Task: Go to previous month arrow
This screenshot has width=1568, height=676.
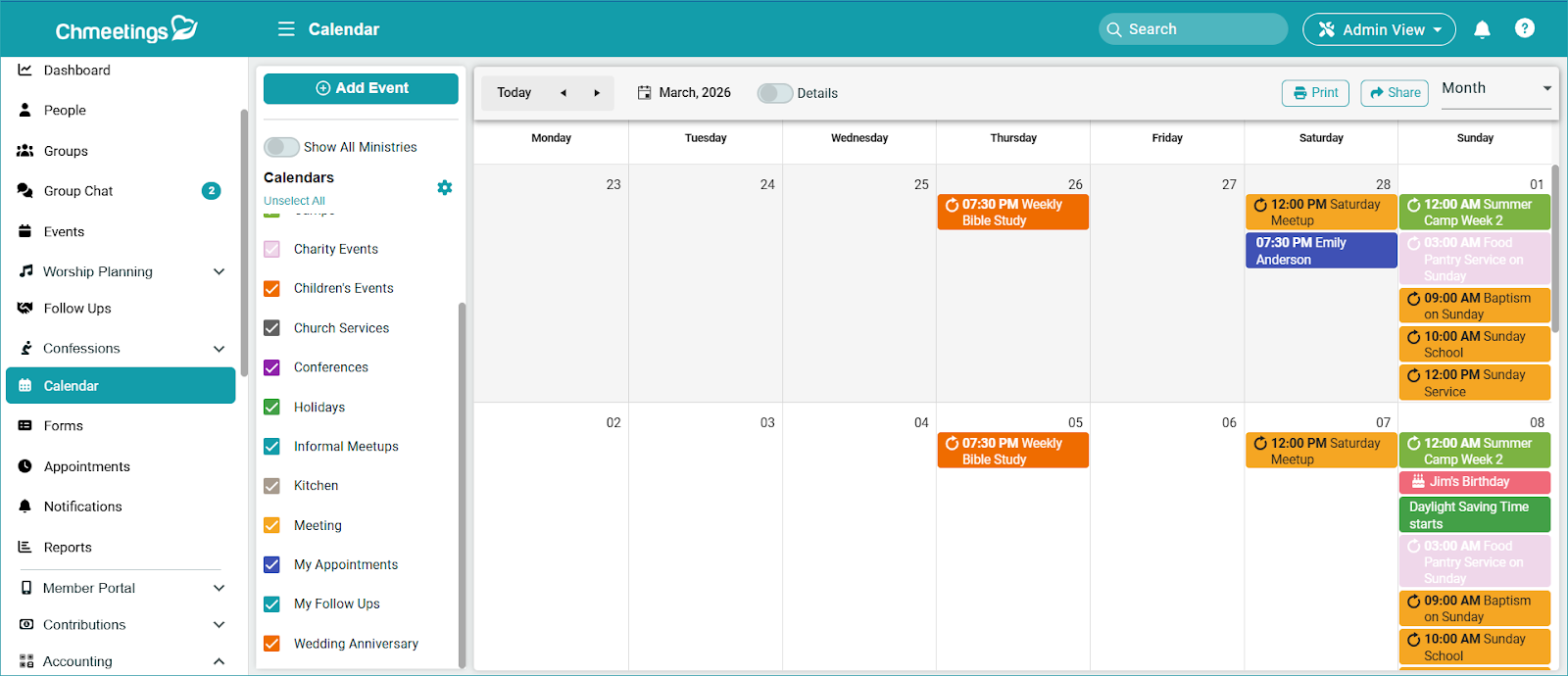Action: 563,93
